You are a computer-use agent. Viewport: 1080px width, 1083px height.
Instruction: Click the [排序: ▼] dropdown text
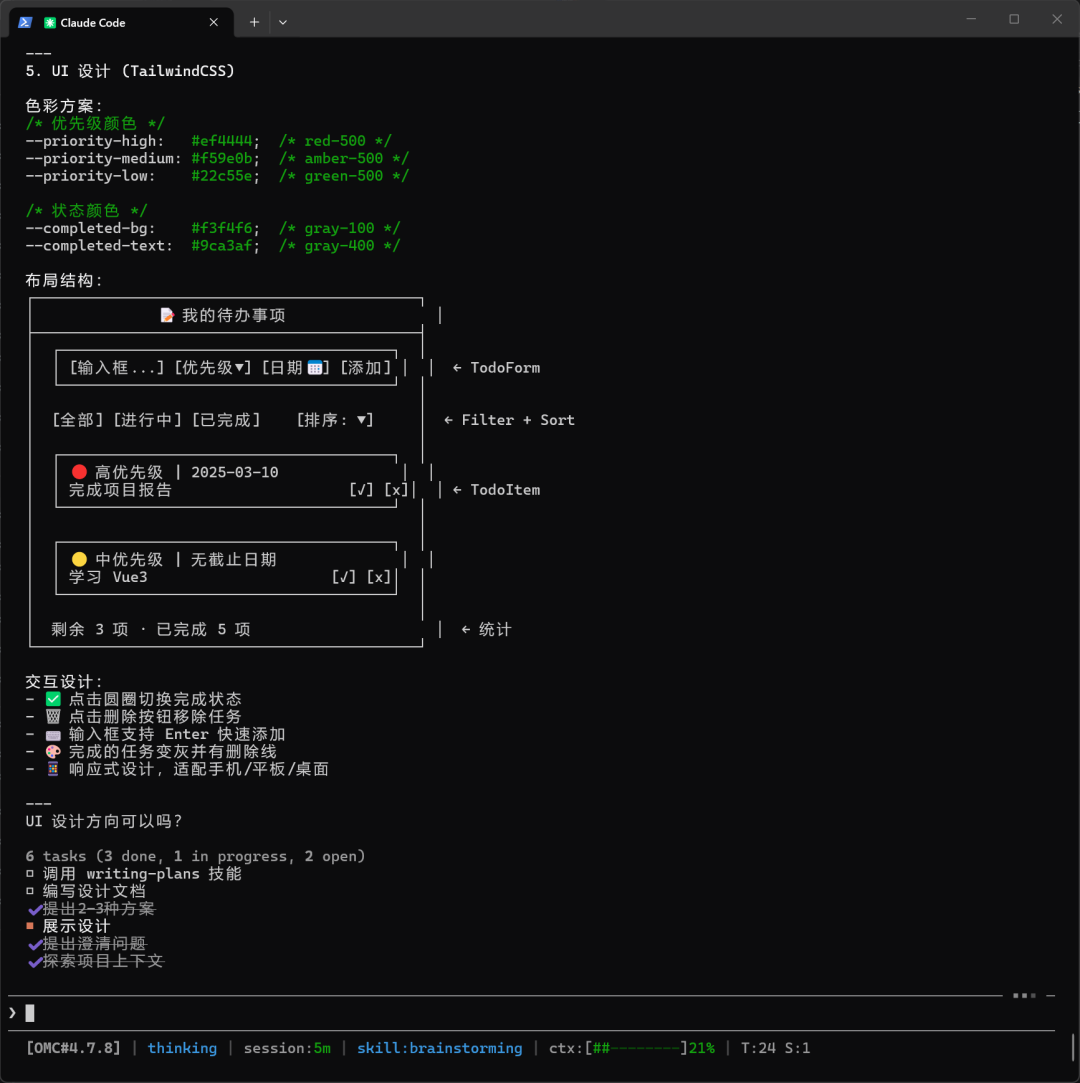tap(335, 420)
